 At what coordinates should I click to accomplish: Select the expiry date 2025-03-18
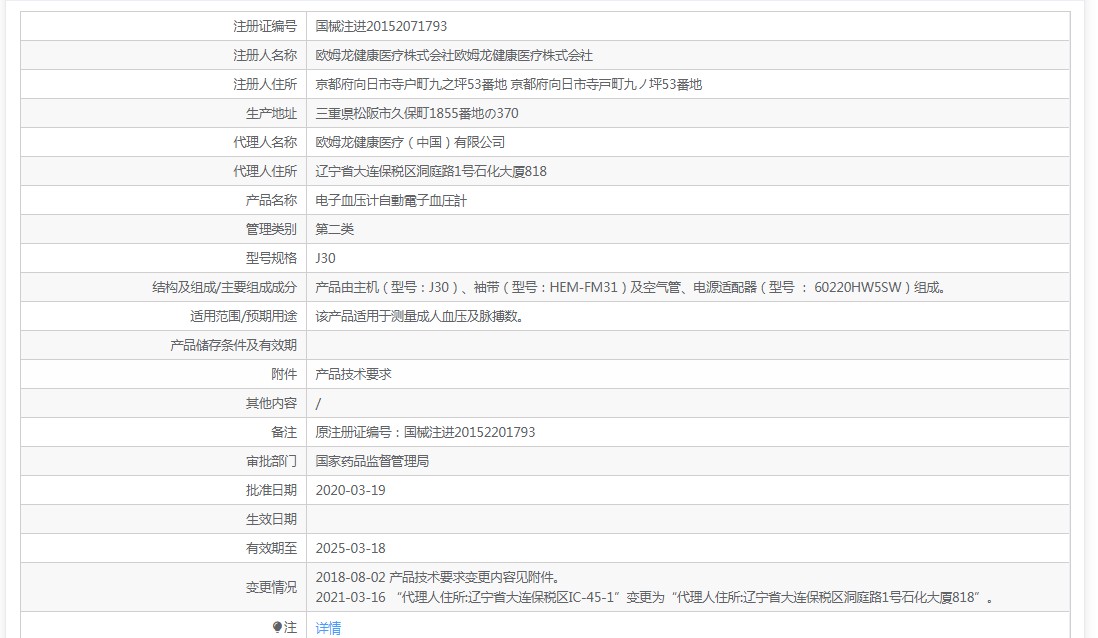[354, 548]
